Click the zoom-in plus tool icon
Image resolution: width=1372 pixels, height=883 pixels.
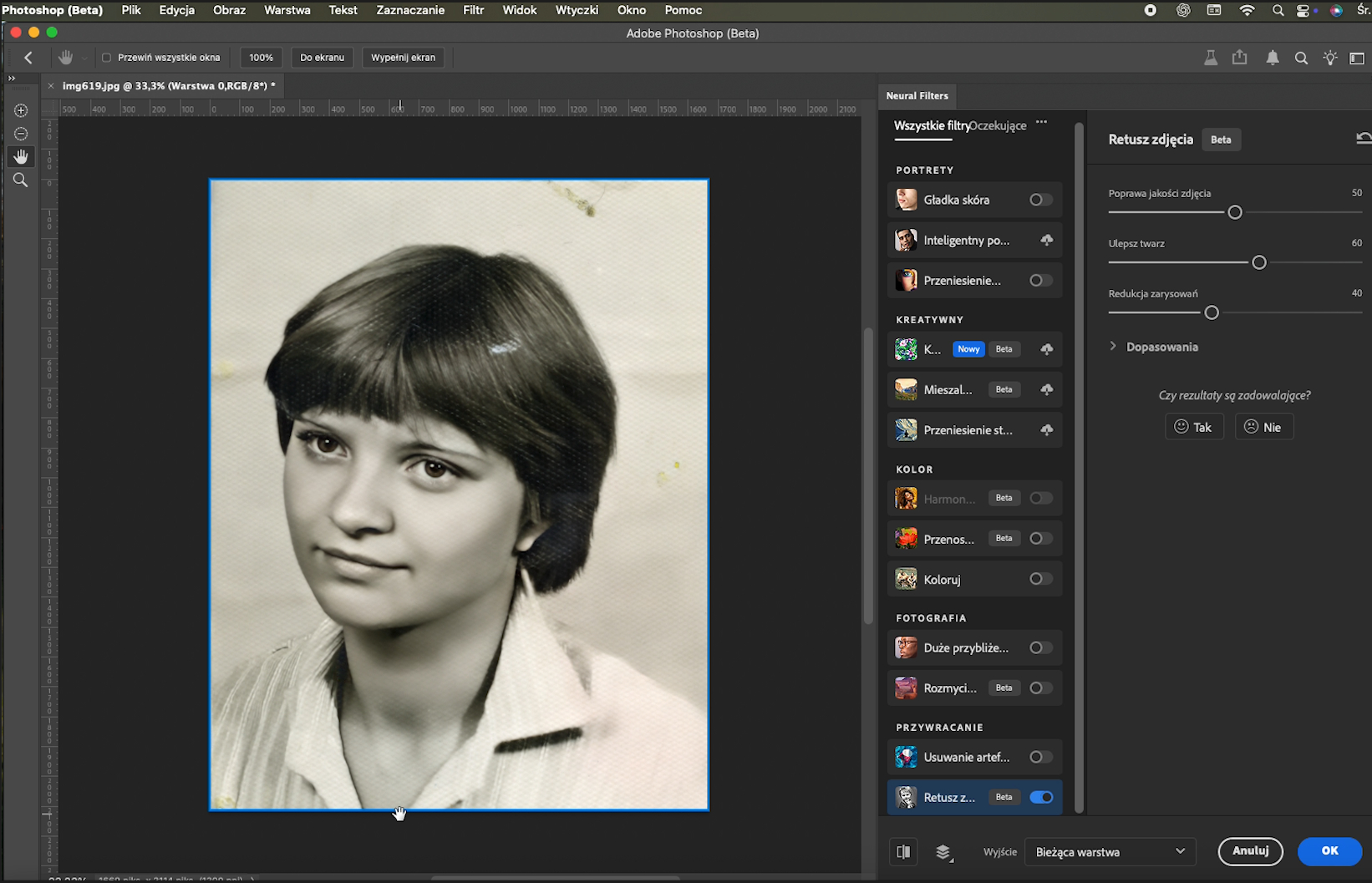21,110
